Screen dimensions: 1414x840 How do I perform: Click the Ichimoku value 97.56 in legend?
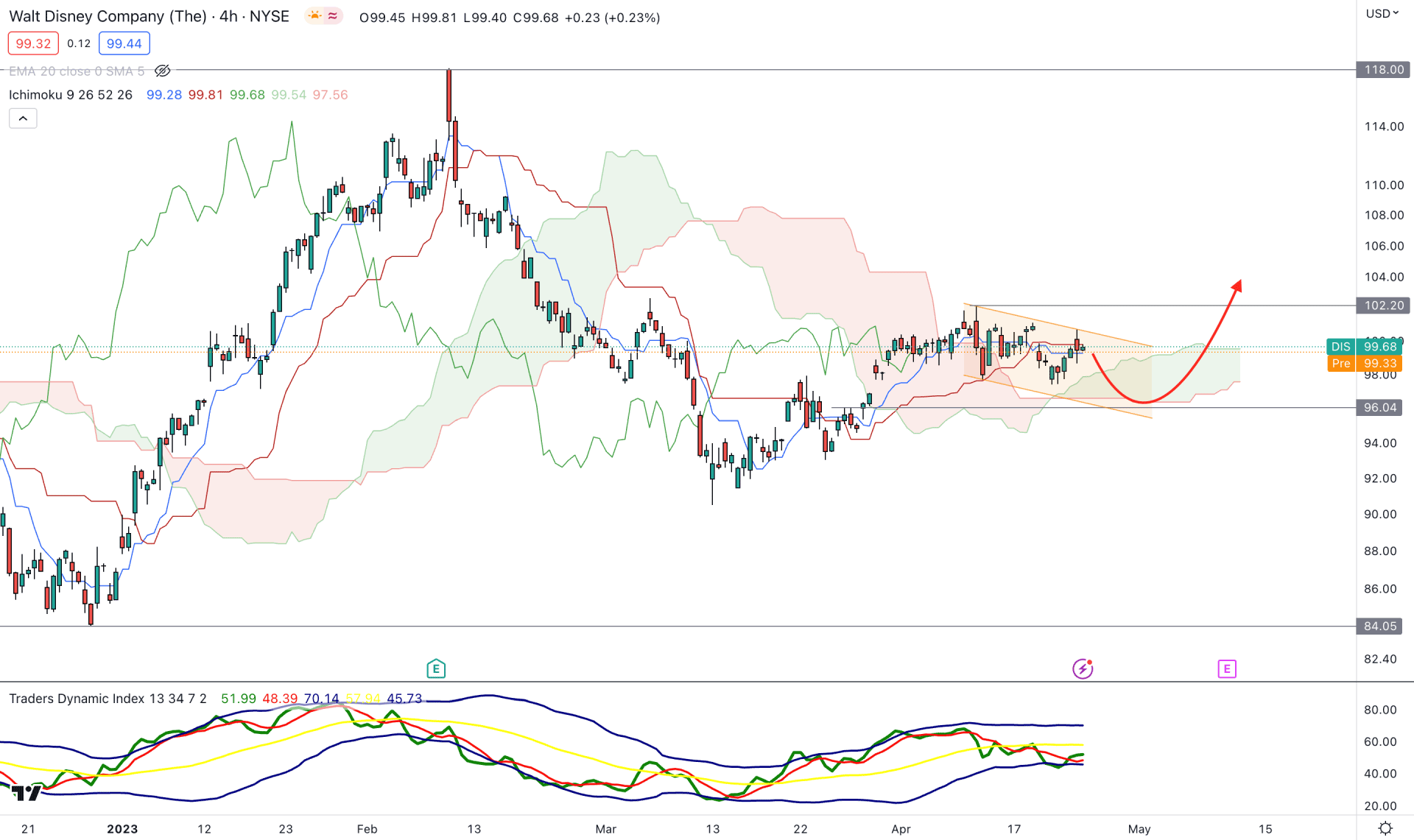pyautogui.click(x=330, y=95)
